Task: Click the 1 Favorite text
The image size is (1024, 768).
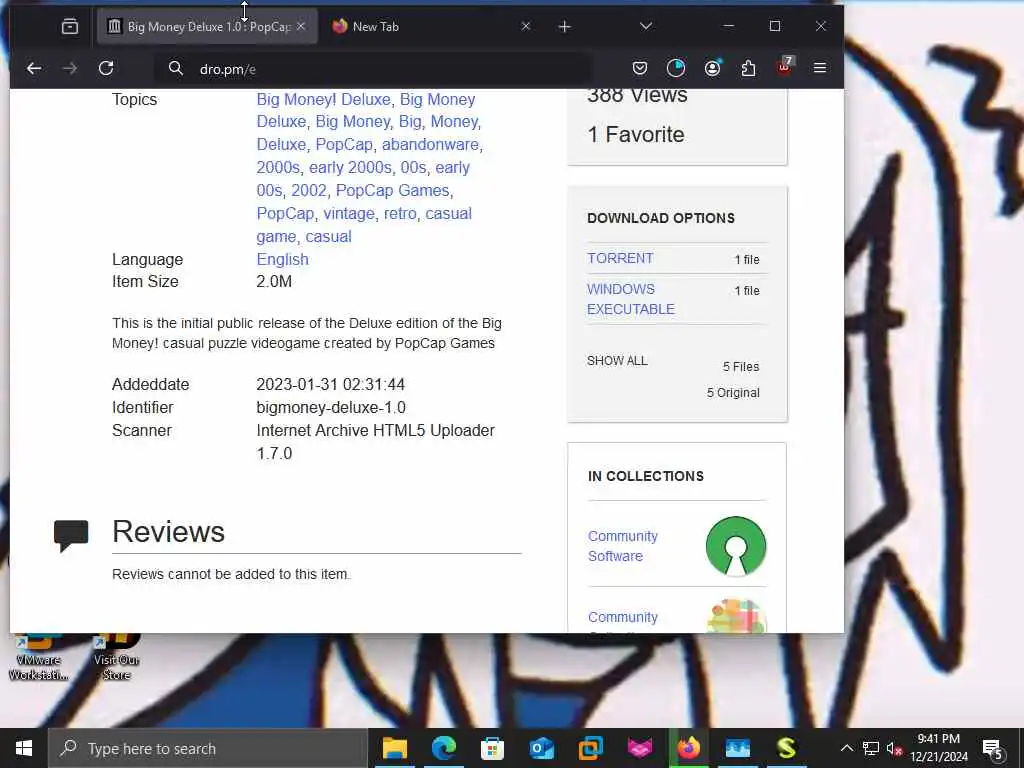Action: pos(636,135)
